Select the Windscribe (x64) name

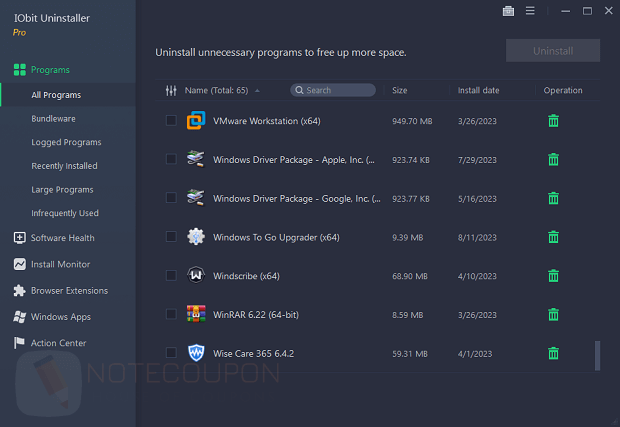[246, 276]
